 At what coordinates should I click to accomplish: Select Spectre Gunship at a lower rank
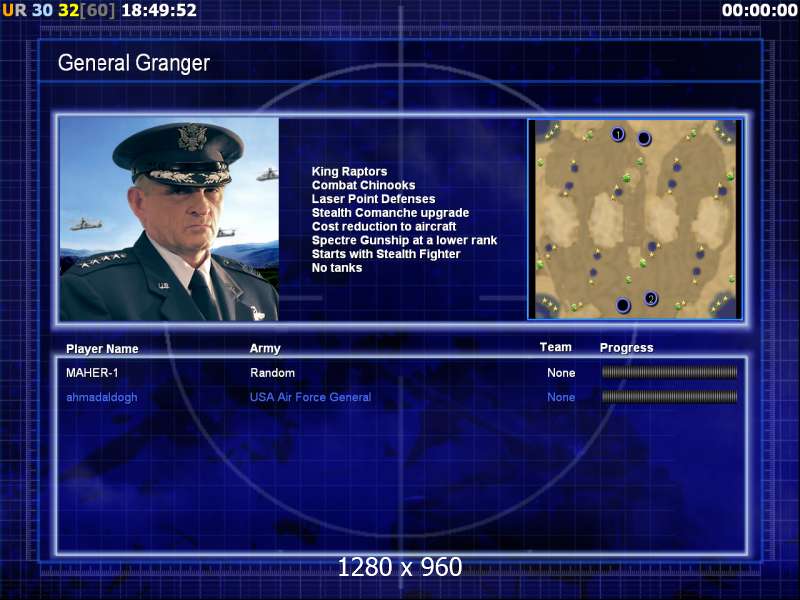pyautogui.click(x=404, y=240)
